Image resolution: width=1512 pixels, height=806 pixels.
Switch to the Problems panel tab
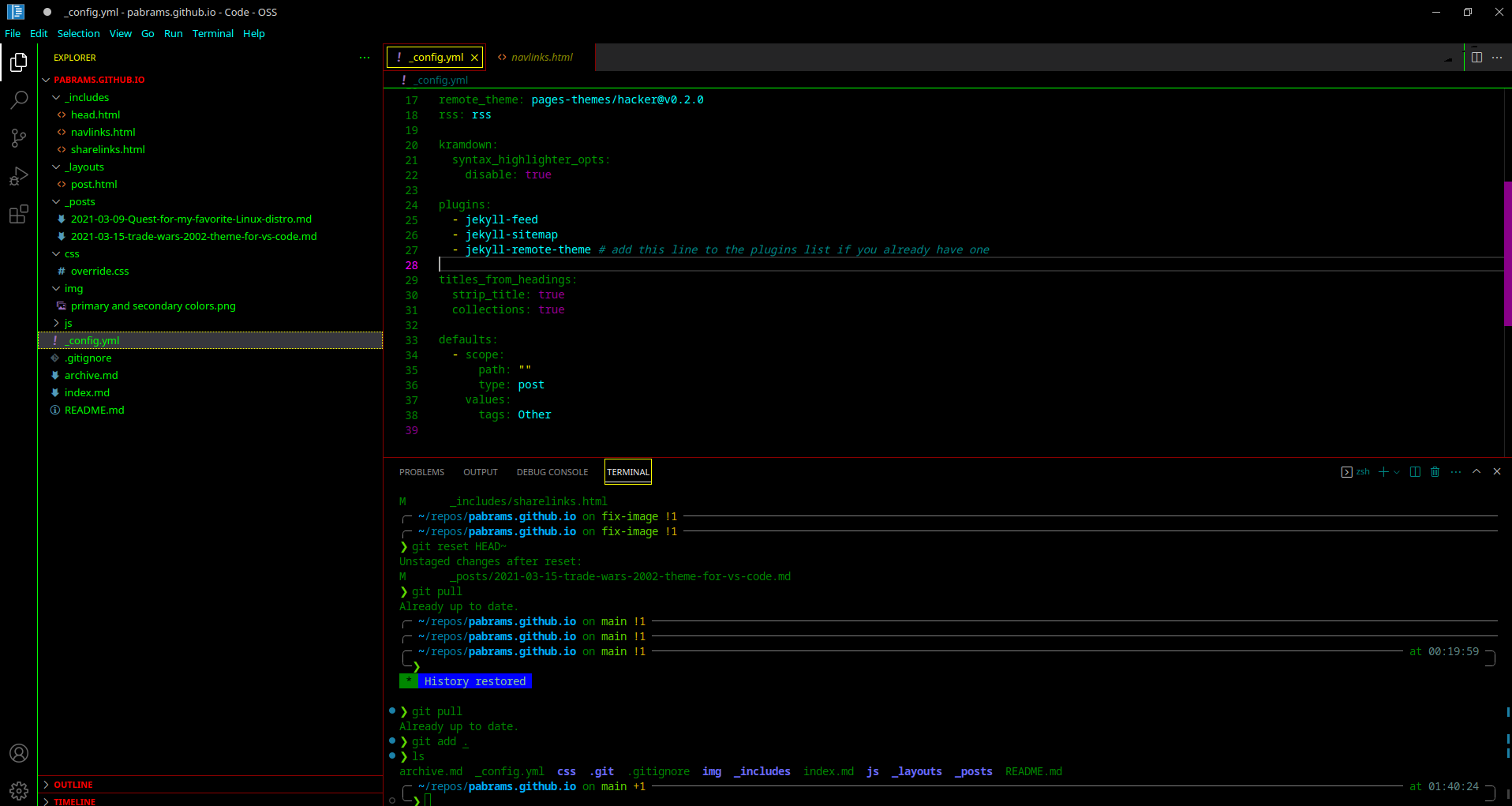(421, 472)
